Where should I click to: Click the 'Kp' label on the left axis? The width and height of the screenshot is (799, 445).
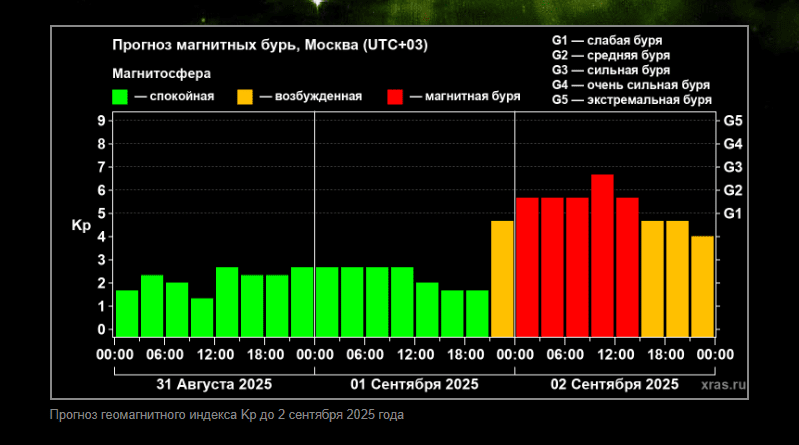coord(82,225)
